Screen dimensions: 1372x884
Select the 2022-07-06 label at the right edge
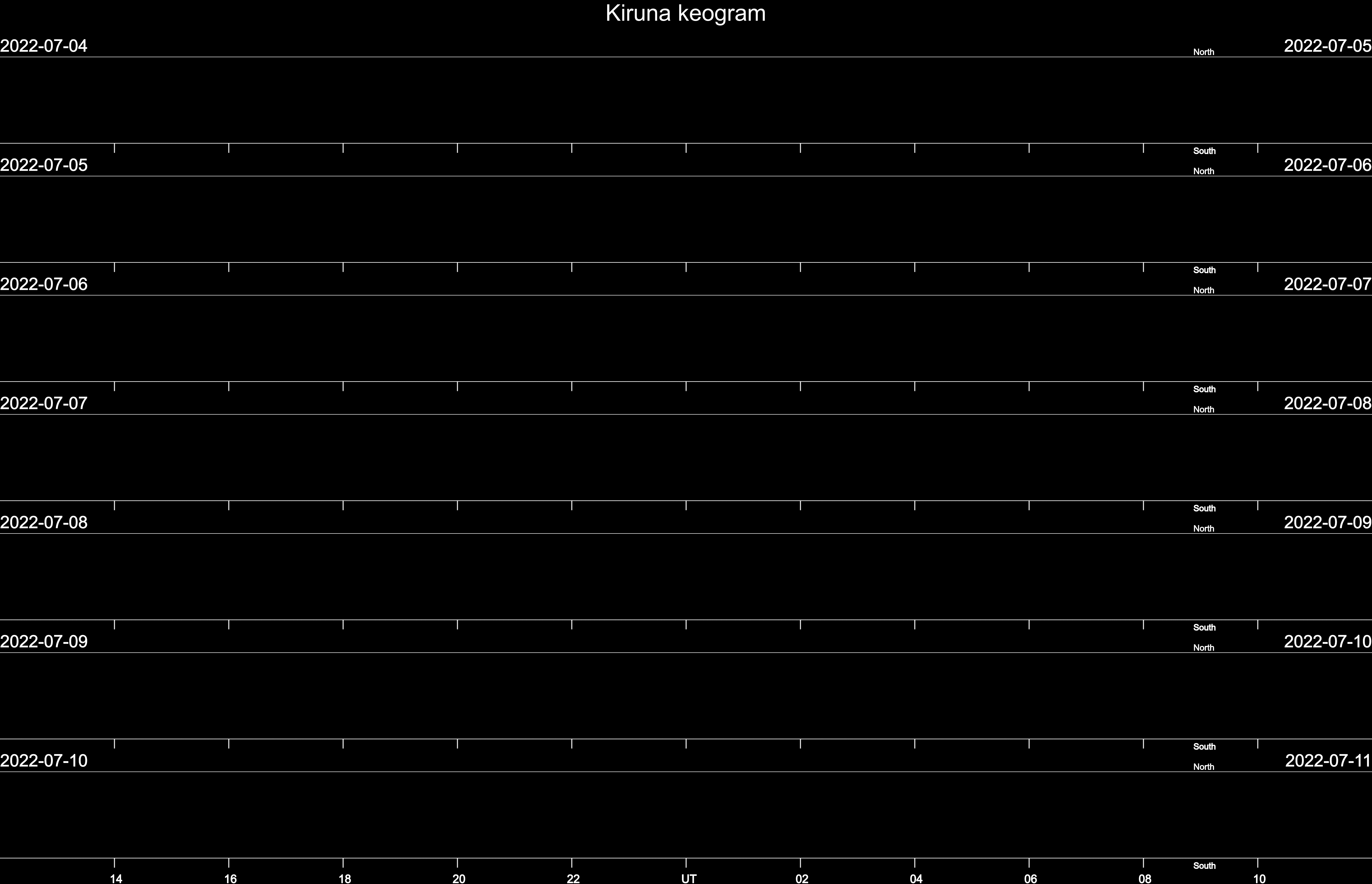pos(1328,165)
